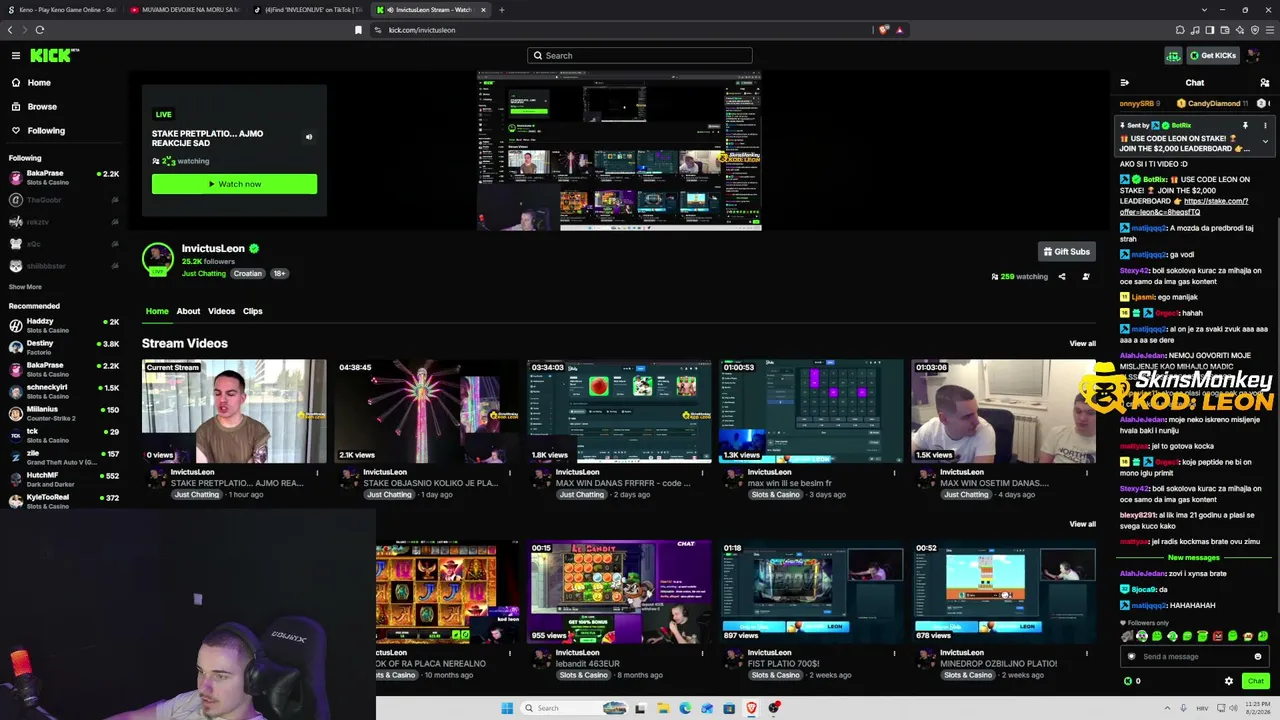Image resolution: width=1280 pixels, height=720 pixels.
Task: Open the Brave wallet icon
Action: (1225, 30)
